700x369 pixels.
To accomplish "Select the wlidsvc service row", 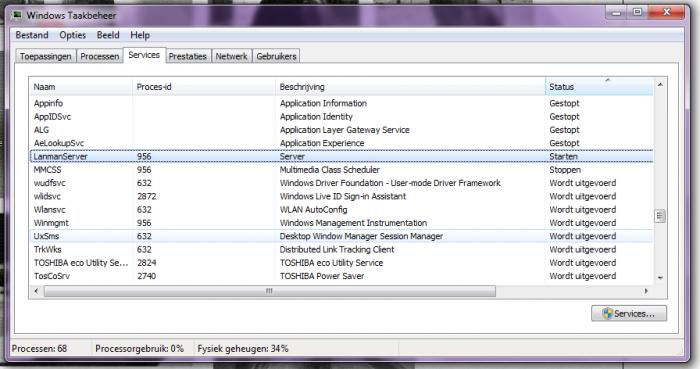I will [x=342, y=196].
